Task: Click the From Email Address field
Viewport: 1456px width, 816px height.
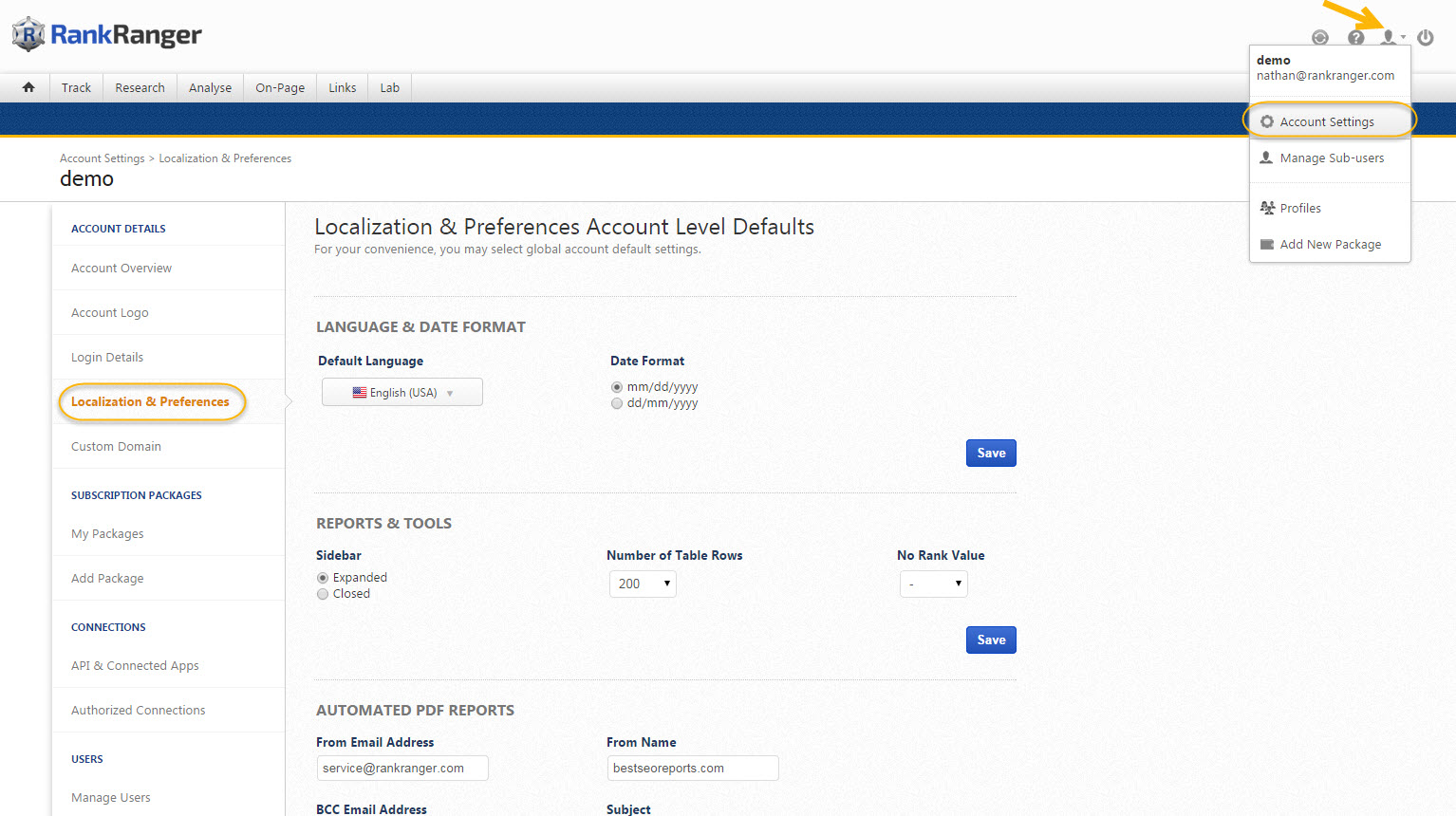Action: point(402,768)
